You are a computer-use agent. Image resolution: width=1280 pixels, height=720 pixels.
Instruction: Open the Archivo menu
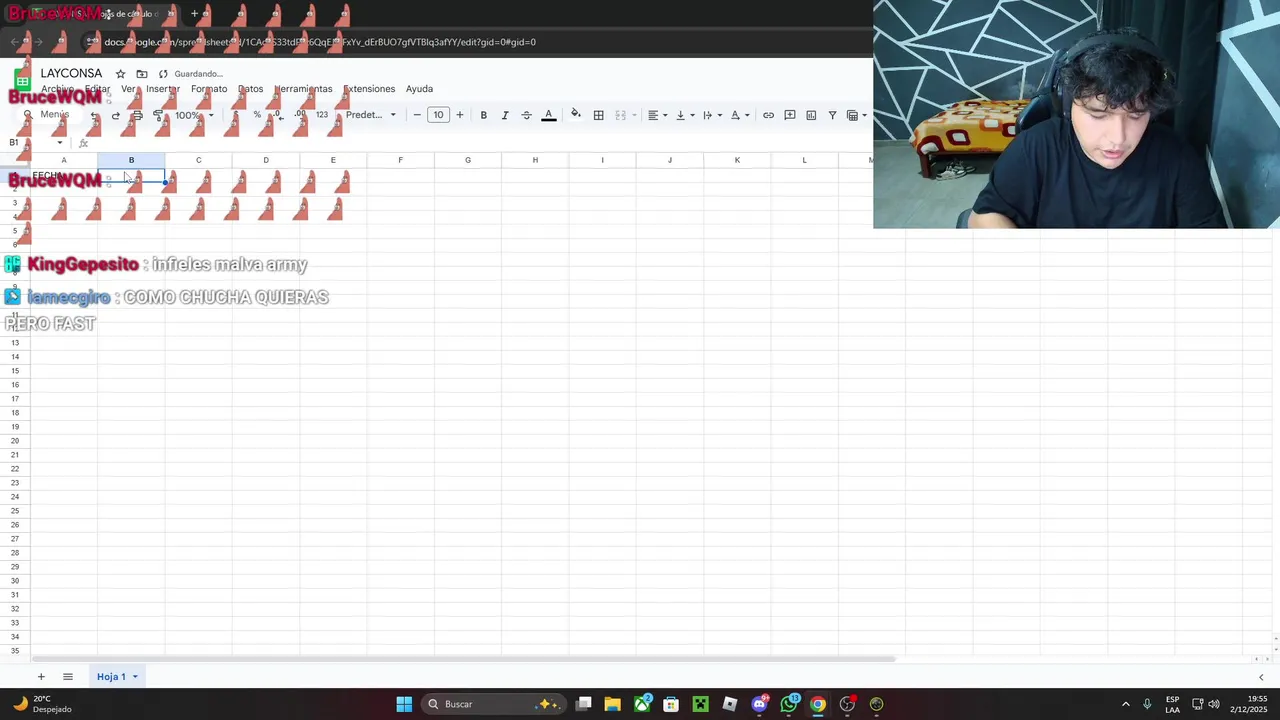click(57, 89)
